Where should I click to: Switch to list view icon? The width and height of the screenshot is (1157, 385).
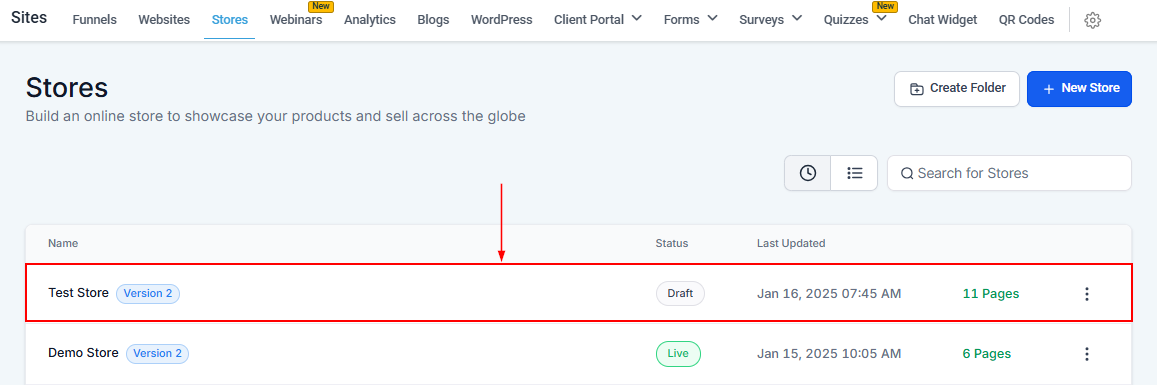click(x=854, y=173)
